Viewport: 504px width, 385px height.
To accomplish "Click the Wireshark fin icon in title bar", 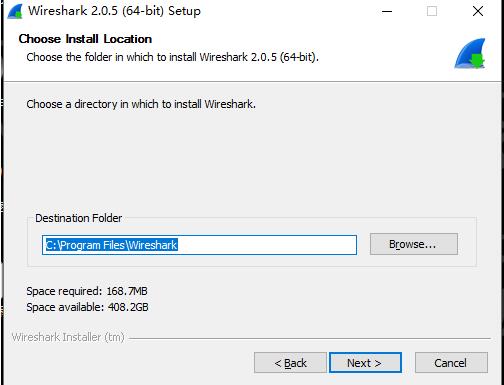I will coord(15,11).
